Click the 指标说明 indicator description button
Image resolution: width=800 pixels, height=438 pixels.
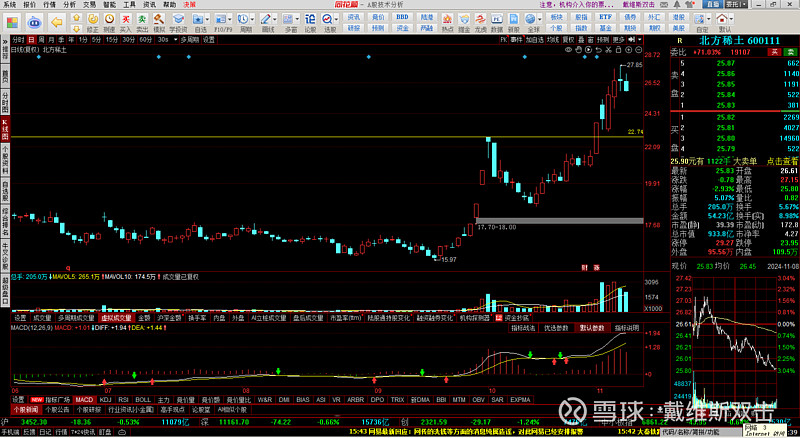[x=626, y=328]
